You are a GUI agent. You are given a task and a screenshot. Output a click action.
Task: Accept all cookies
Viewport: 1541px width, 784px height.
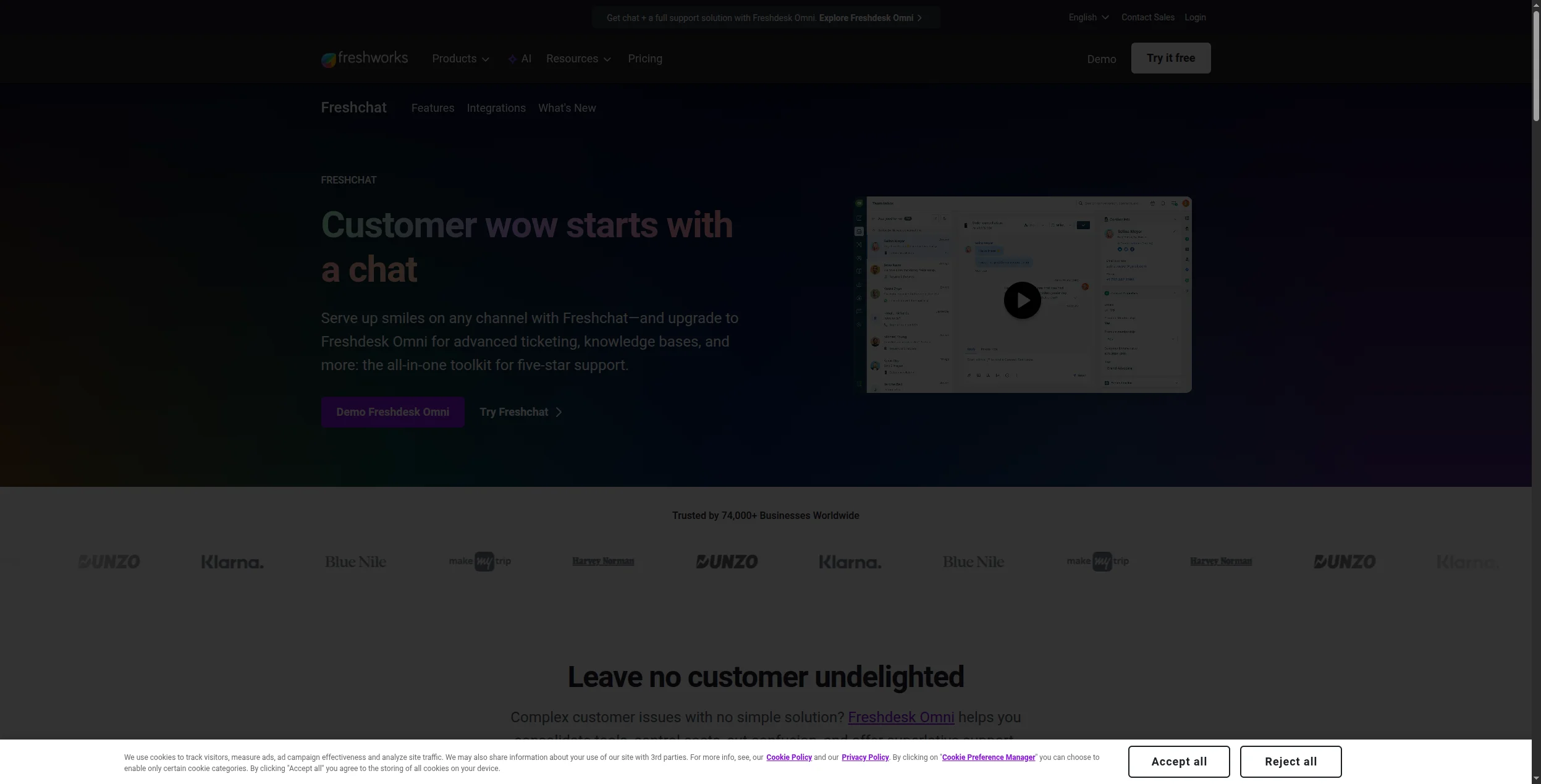tap(1178, 762)
